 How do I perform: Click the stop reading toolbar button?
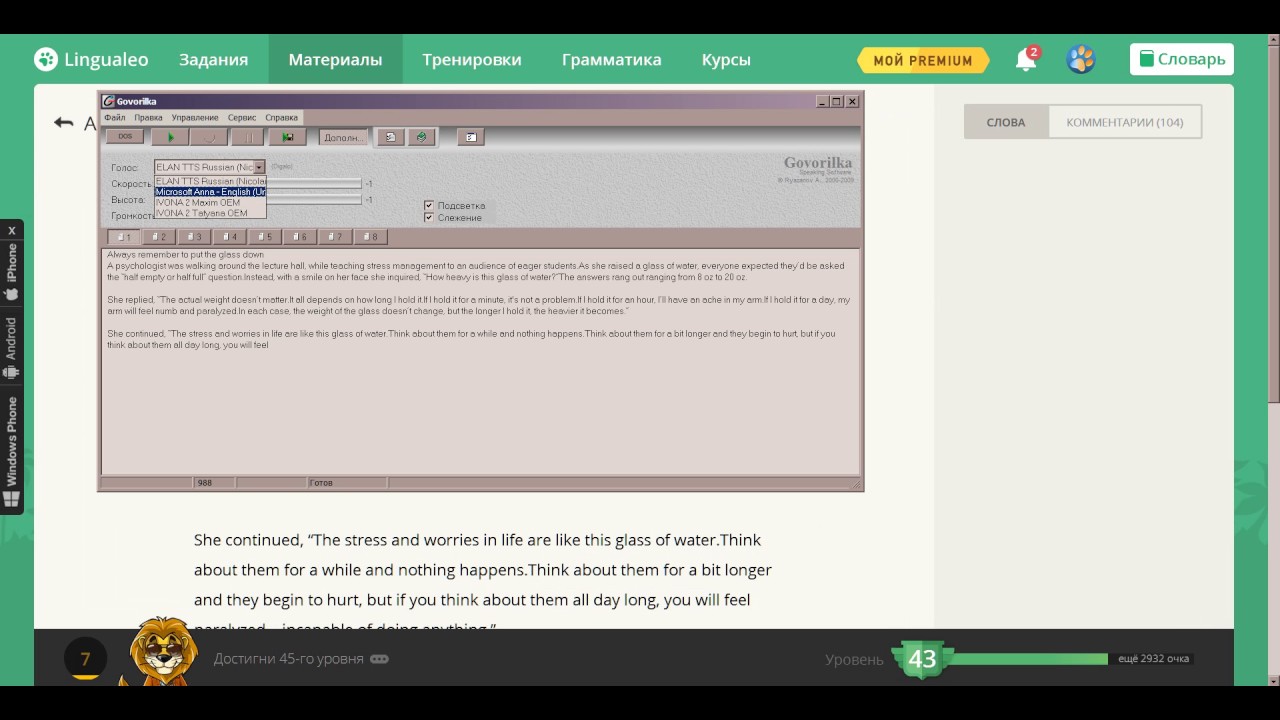209,137
